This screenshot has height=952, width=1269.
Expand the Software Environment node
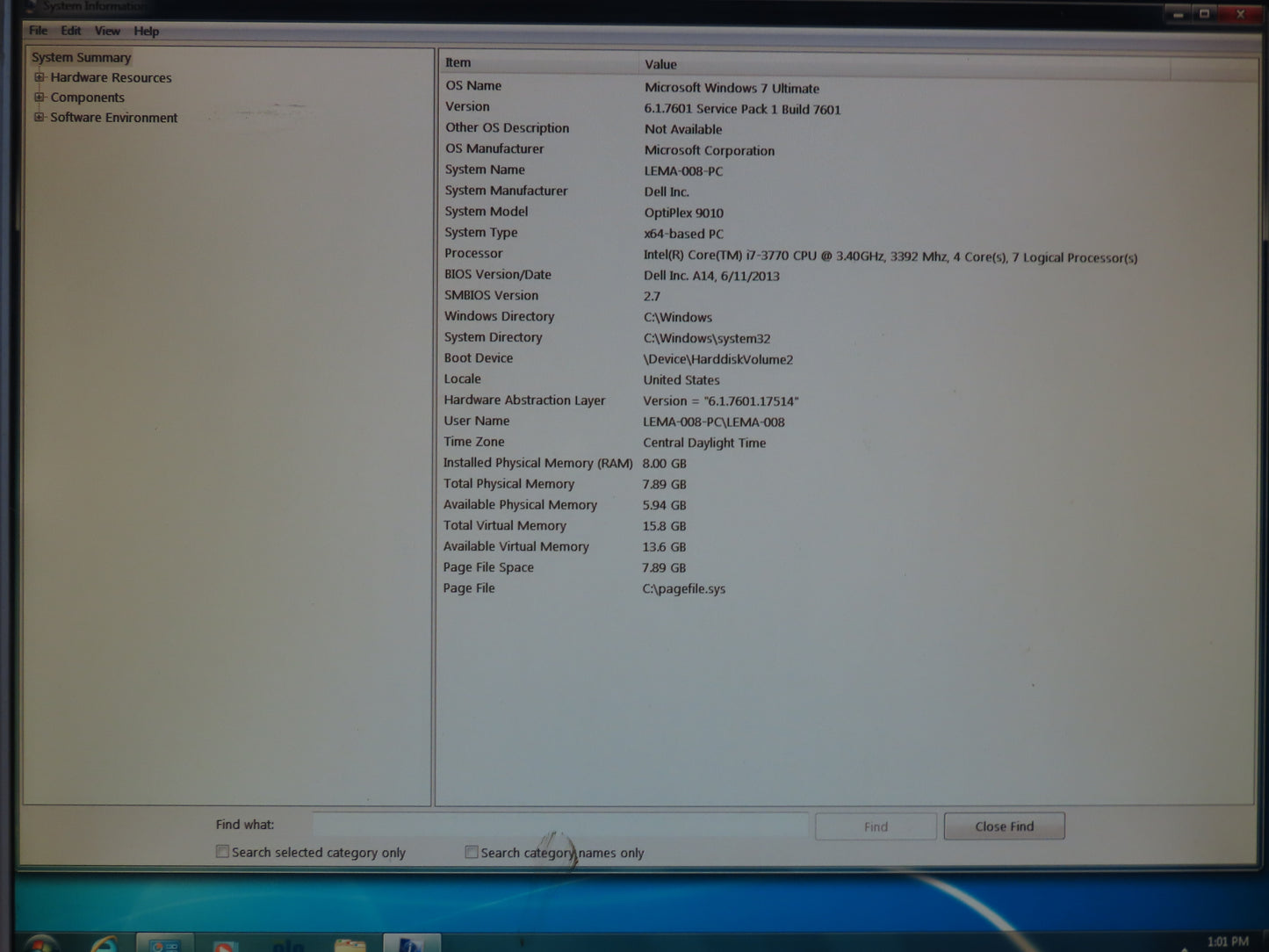(39, 117)
